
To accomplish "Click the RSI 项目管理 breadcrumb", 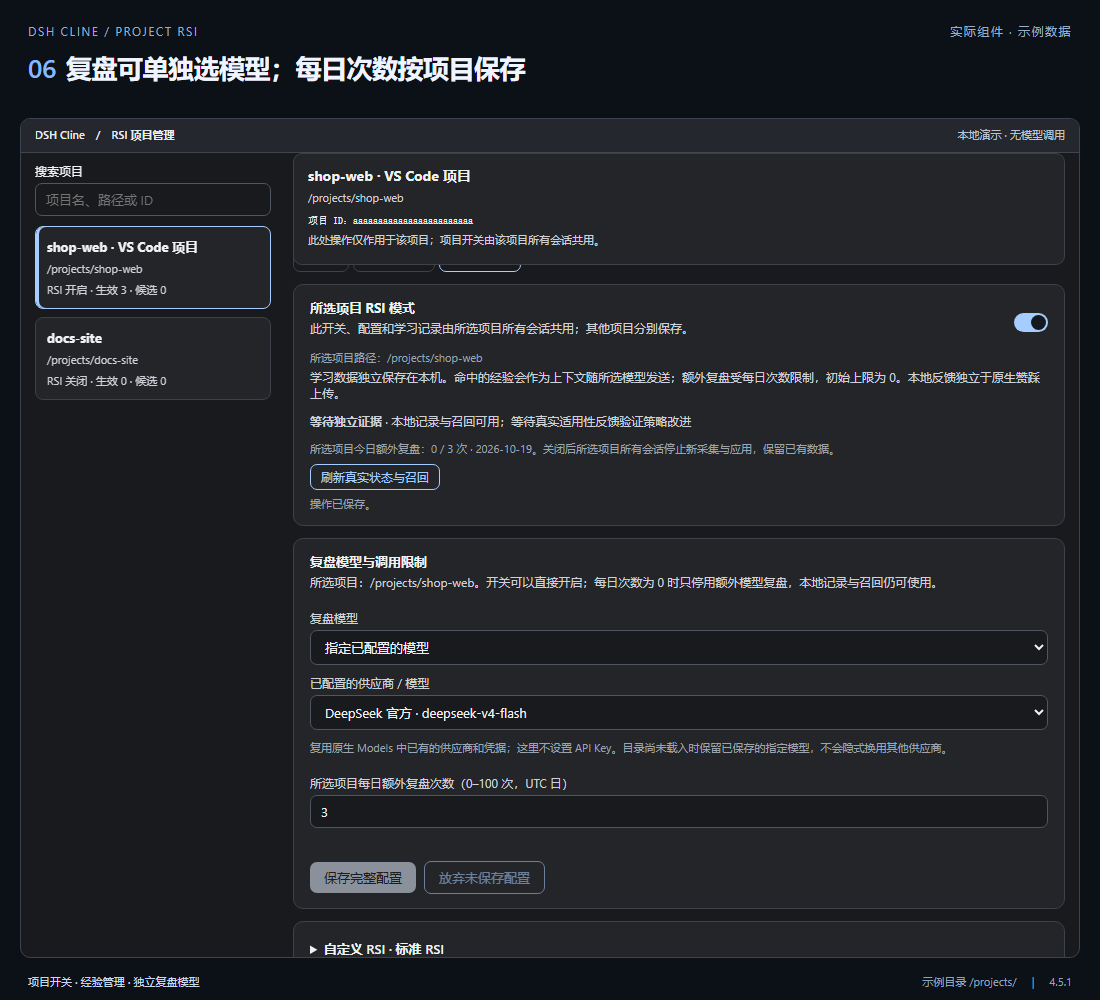I will click(x=143, y=135).
